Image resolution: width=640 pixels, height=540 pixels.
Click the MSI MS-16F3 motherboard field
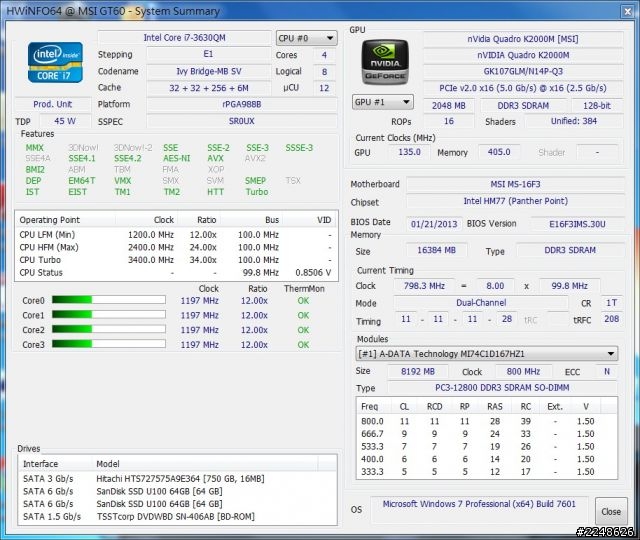[x=515, y=184]
